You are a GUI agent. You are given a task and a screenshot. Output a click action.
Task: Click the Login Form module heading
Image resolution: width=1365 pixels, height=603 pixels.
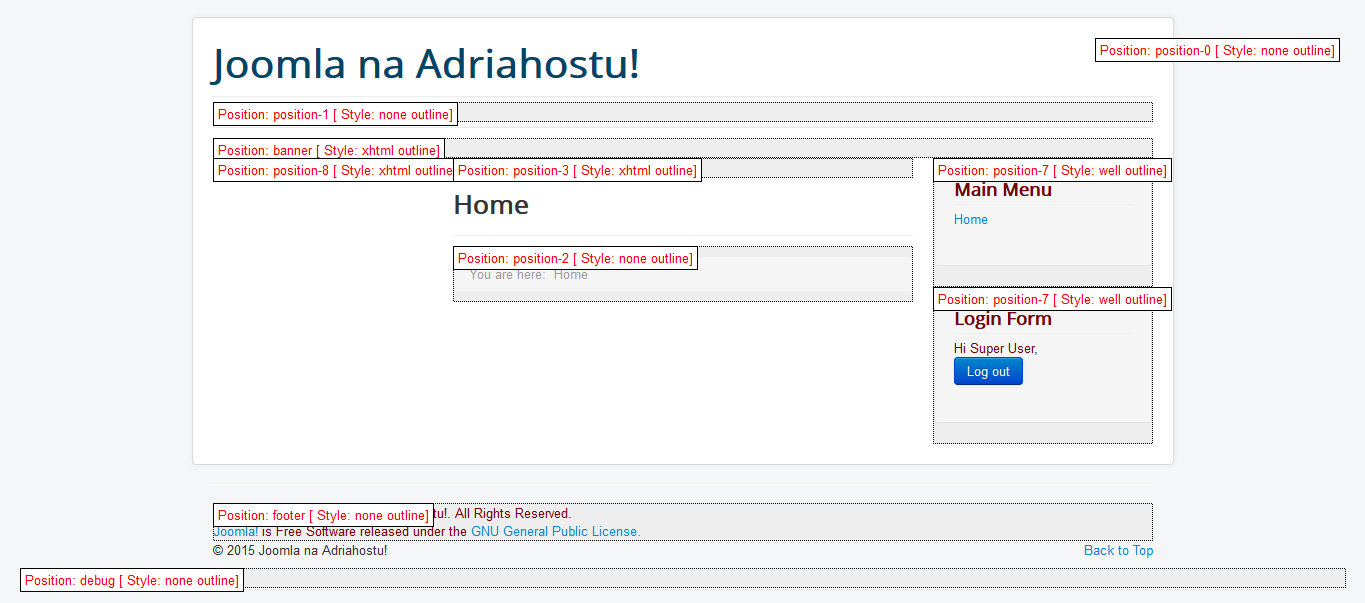(x=1003, y=319)
